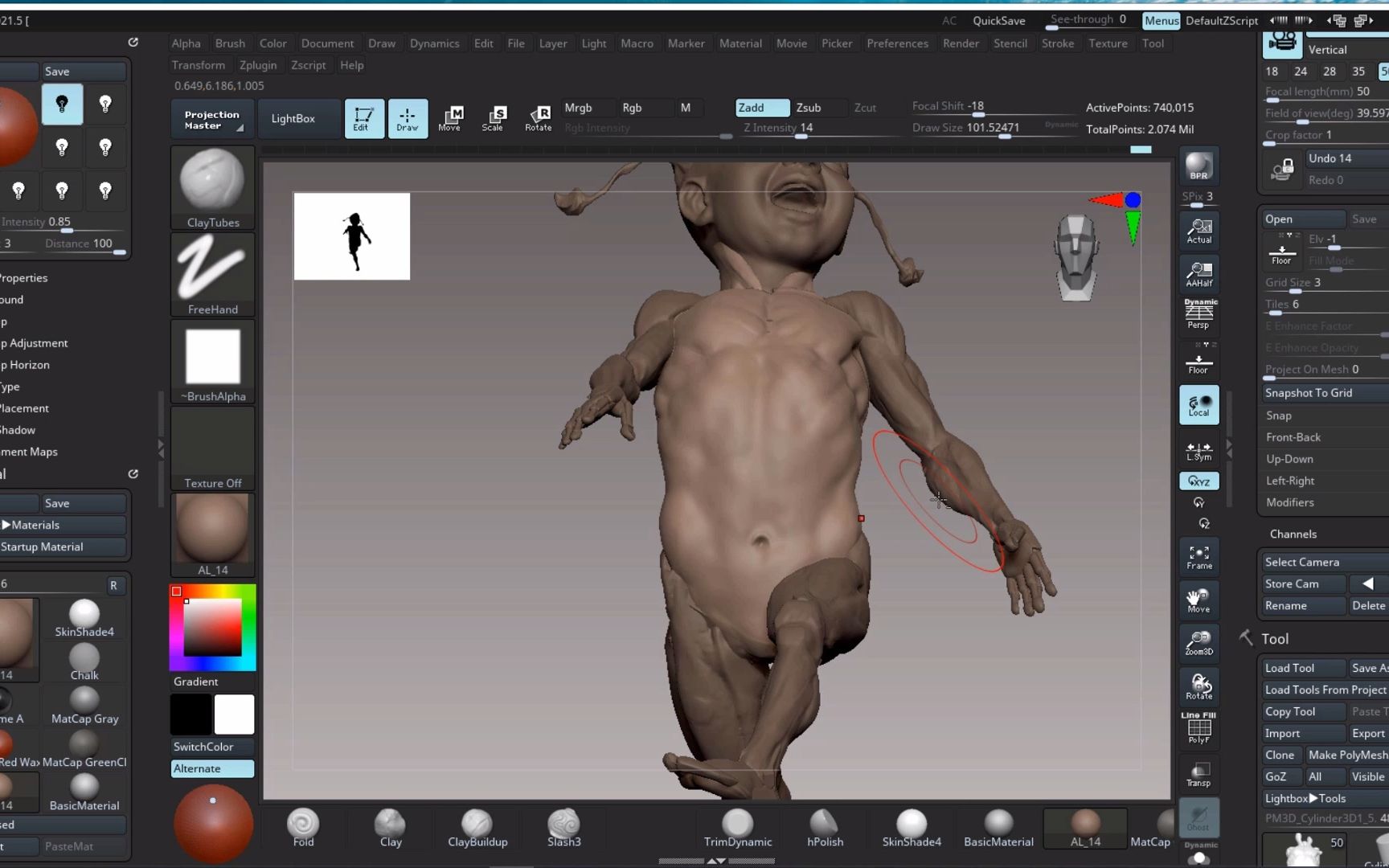1389x868 pixels.
Task: Choose BasicMaterial in bottom shelf
Action: [x=998, y=828]
